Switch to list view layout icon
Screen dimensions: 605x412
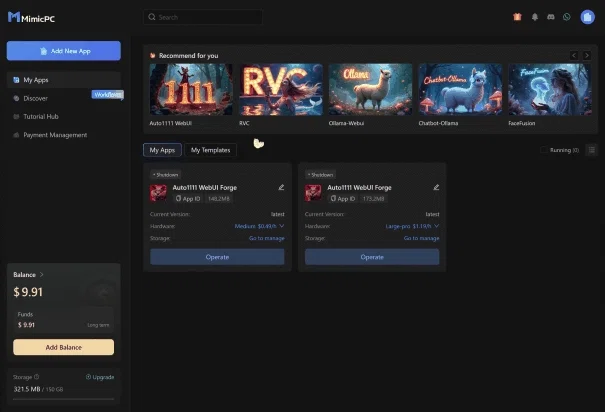(x=591, y=150)
